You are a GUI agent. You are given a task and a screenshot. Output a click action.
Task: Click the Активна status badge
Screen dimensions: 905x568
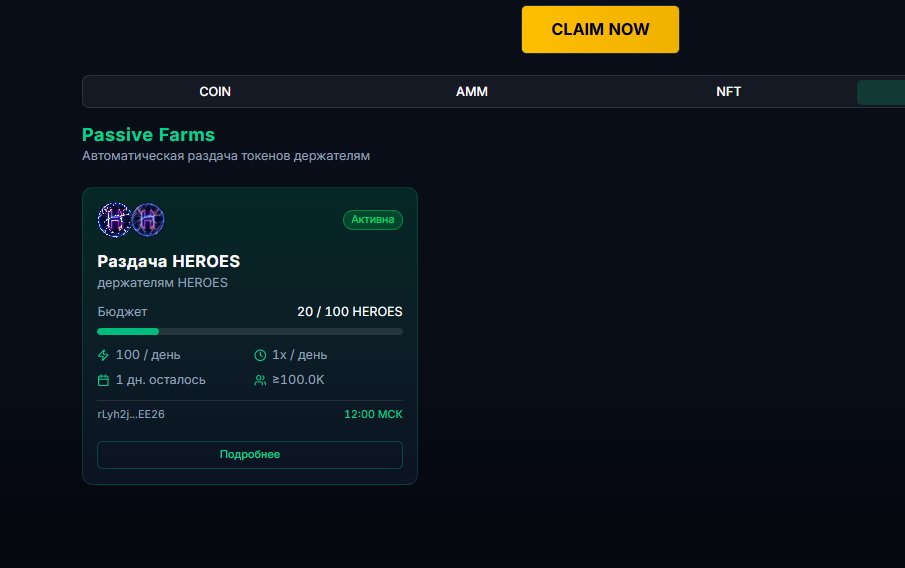click(373, 220)
